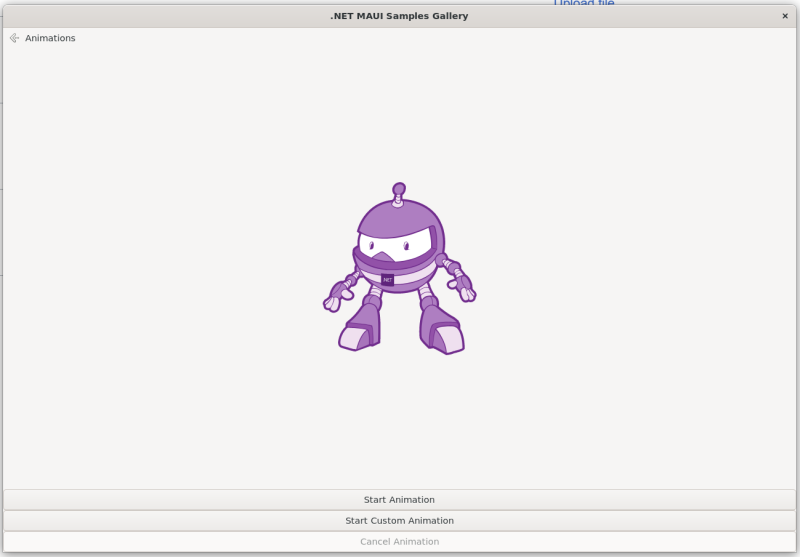Click the Start Animation button
The image size is (800, 557).
[x=399, y=500]
